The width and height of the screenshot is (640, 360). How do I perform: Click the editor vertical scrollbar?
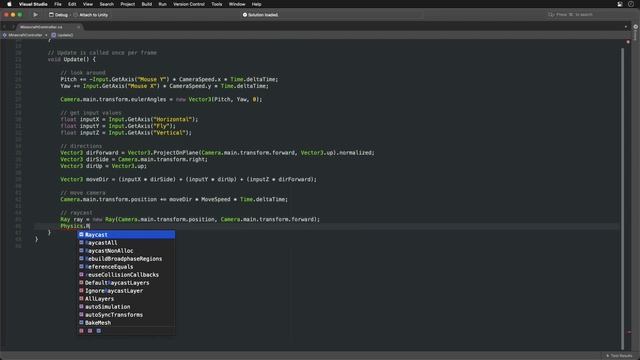pos(622,198)
